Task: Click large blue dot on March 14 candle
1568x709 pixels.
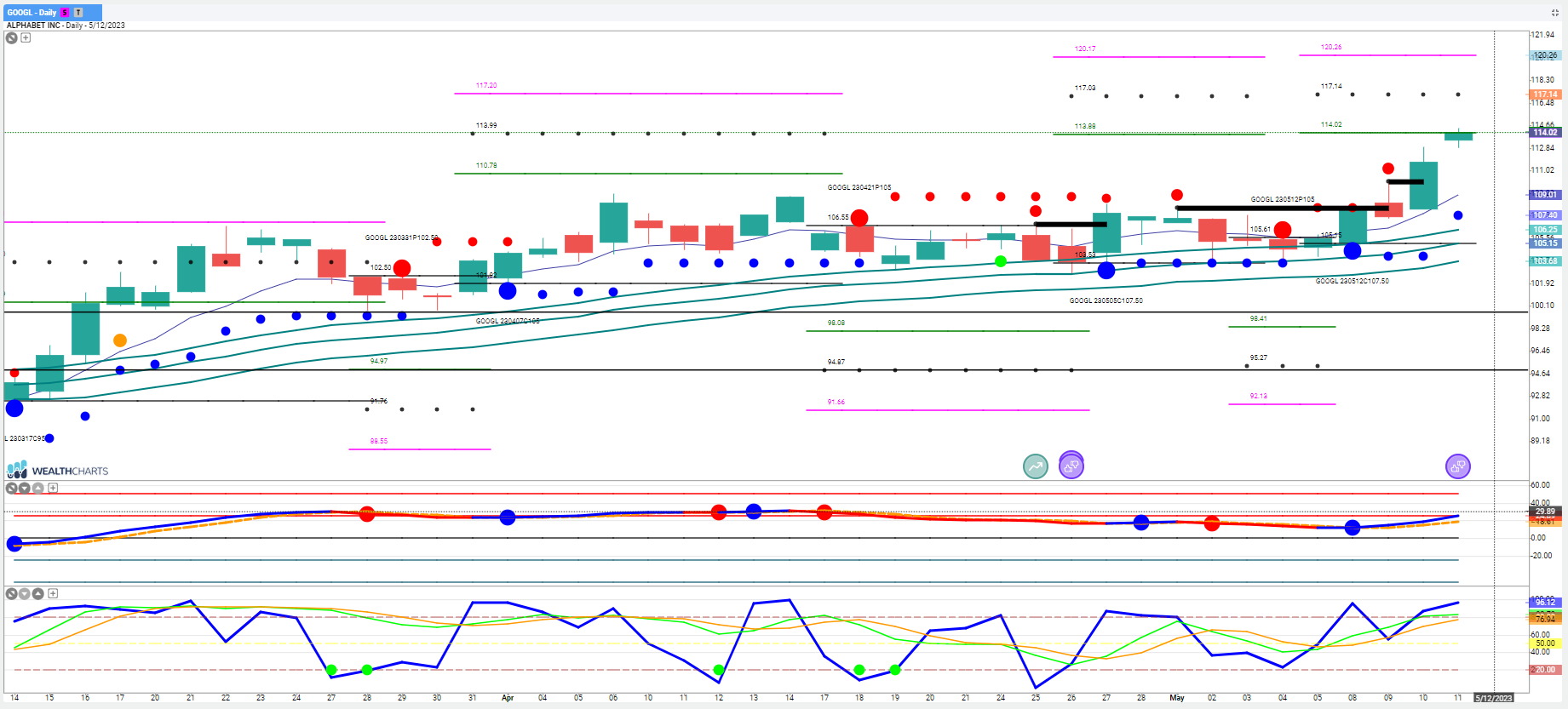Action: pyautogui.click(x=14, y=409)
